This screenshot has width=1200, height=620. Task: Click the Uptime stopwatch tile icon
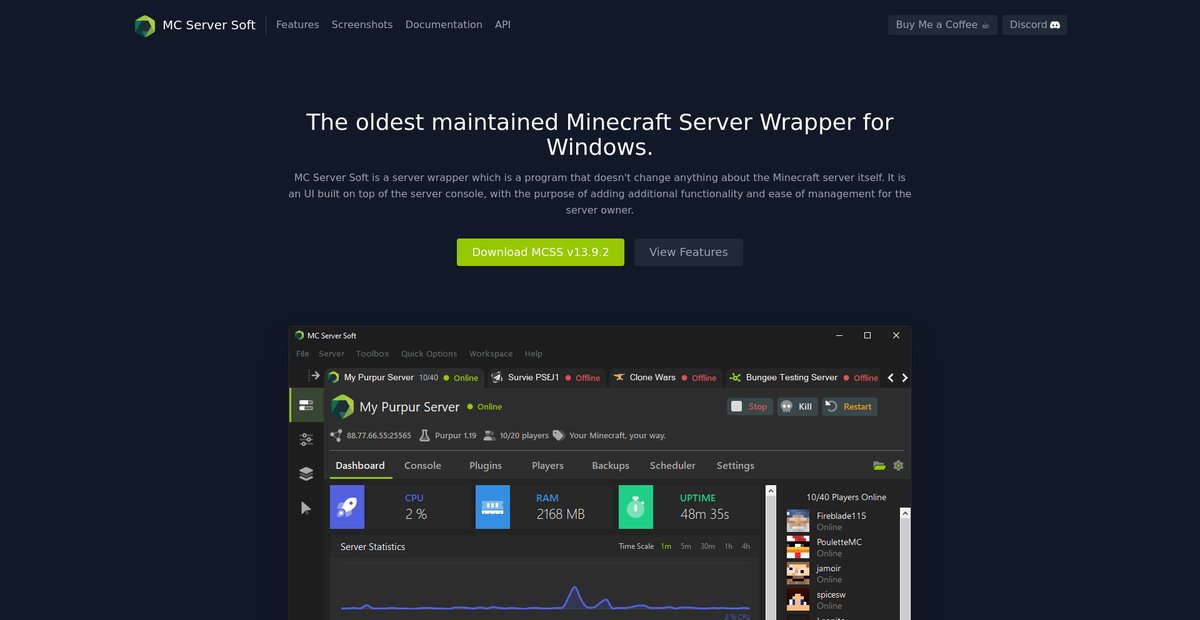click(x=636, y=507)
